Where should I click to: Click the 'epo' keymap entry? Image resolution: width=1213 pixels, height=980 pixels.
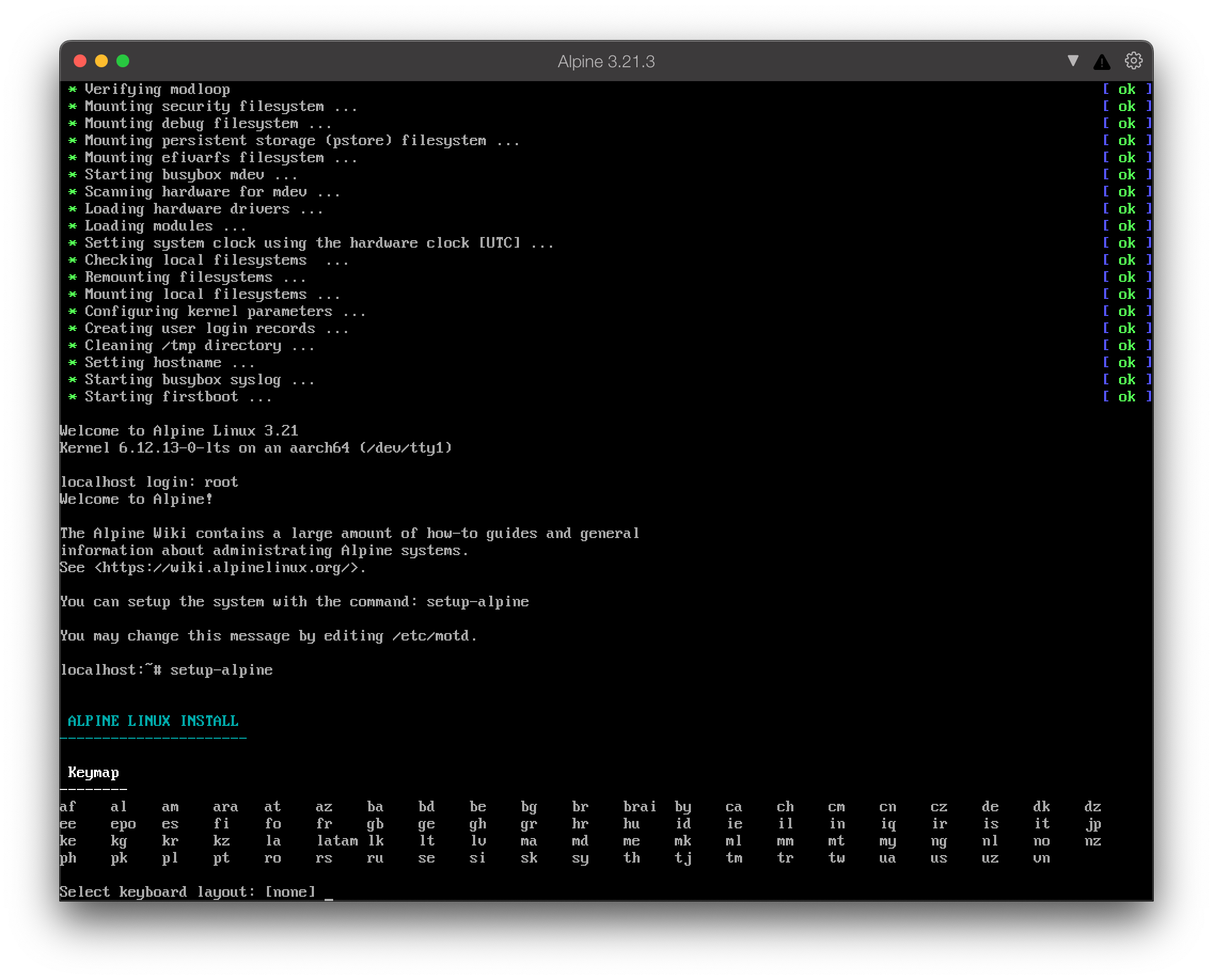click(x=123, y=824)
